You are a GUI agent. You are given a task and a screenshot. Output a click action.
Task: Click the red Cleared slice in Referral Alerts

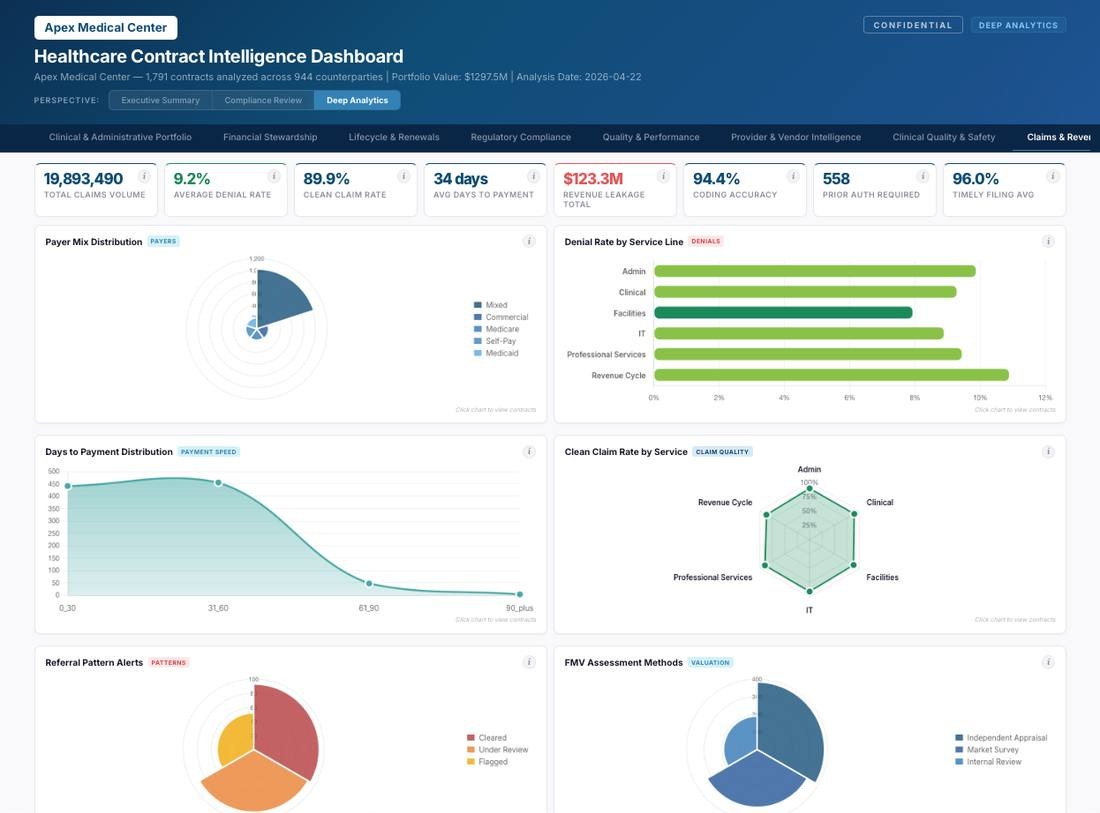(x=284, y=730)
